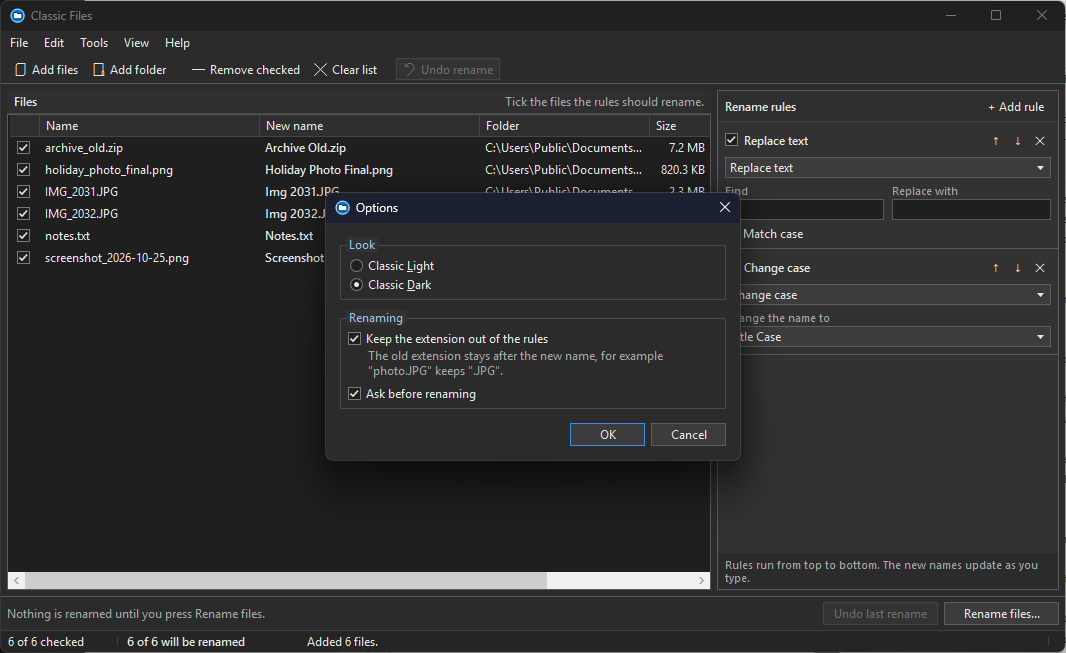Click new name Archive Old.zip

[305, 147]
